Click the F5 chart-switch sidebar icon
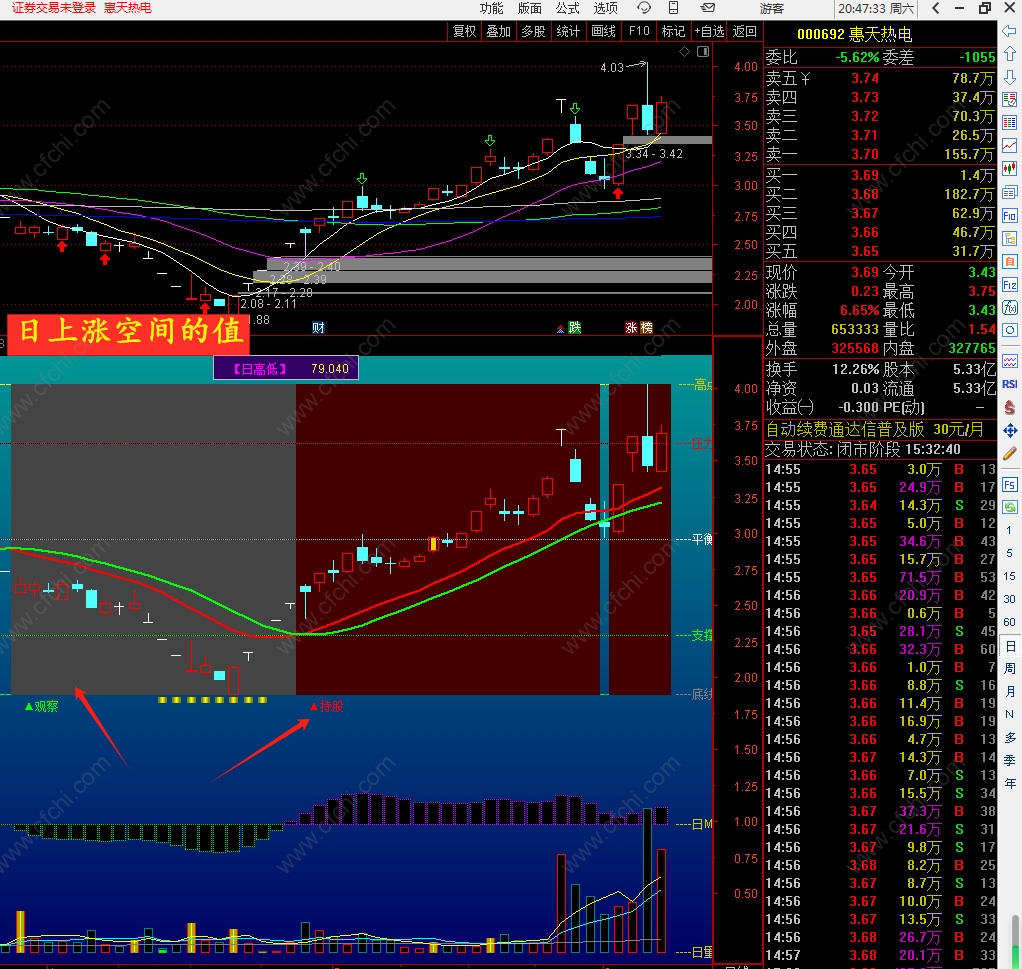This screenshot has width=1022, height=969. 1010,485
